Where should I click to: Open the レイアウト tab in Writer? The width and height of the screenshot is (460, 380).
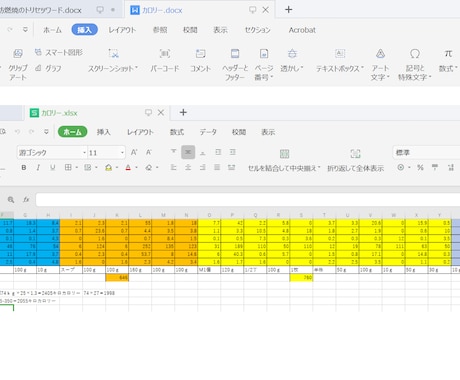[x=122, y=30]
